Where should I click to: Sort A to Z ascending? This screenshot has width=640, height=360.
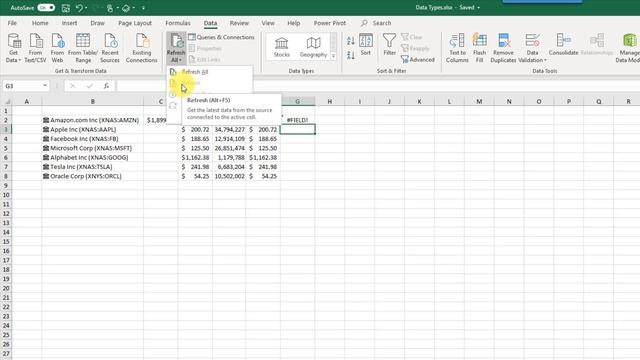351,41
